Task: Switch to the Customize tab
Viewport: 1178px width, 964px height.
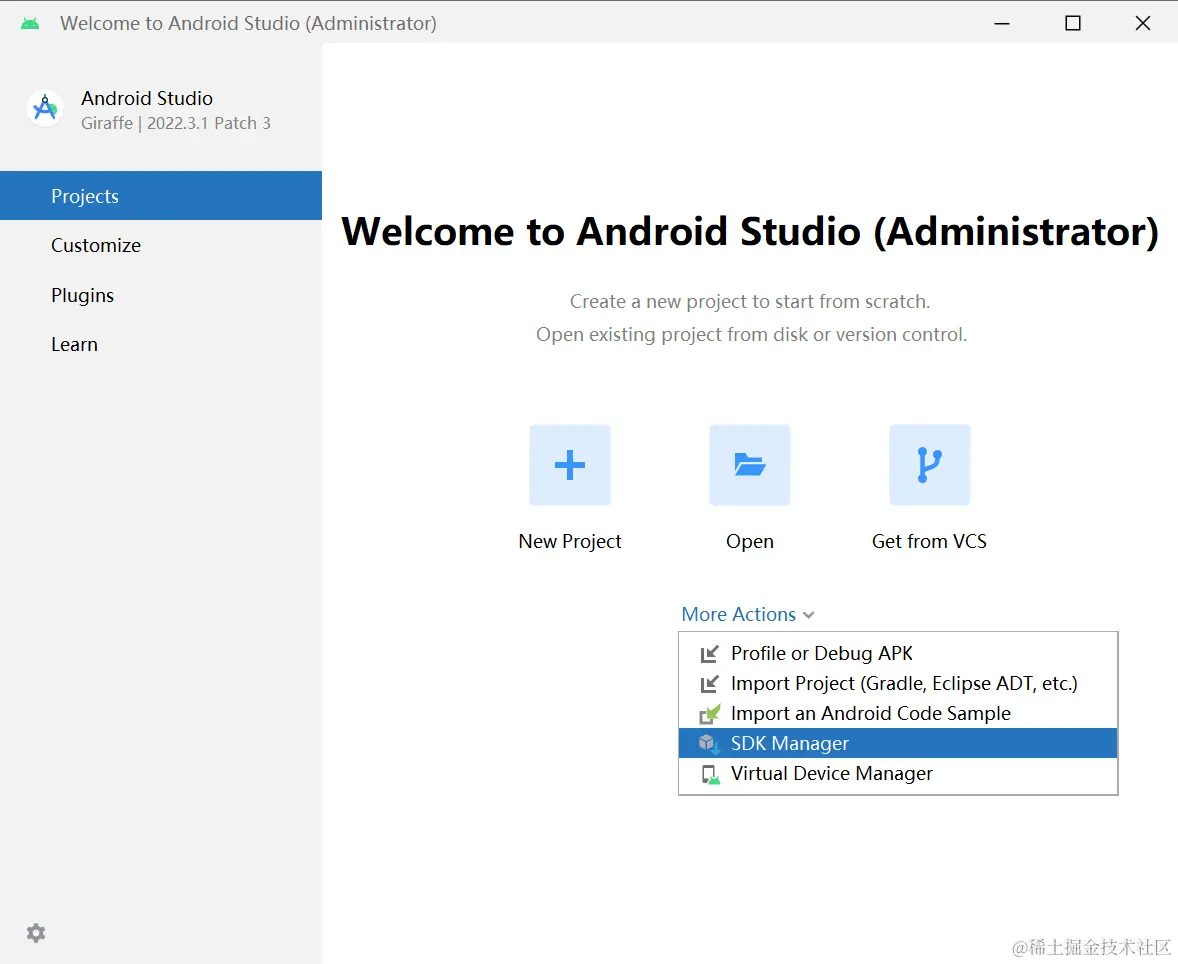Action: tap(161, 246)
